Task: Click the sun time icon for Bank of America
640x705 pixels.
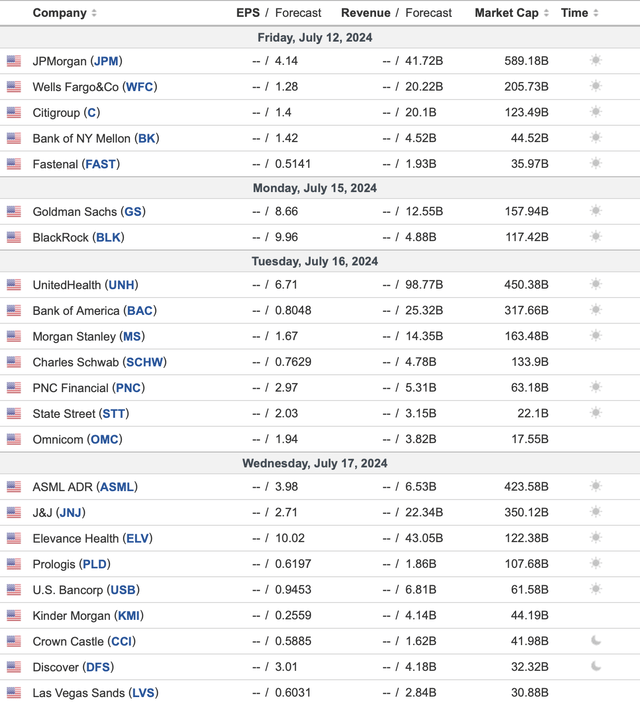Action: (x=595, y=310)
